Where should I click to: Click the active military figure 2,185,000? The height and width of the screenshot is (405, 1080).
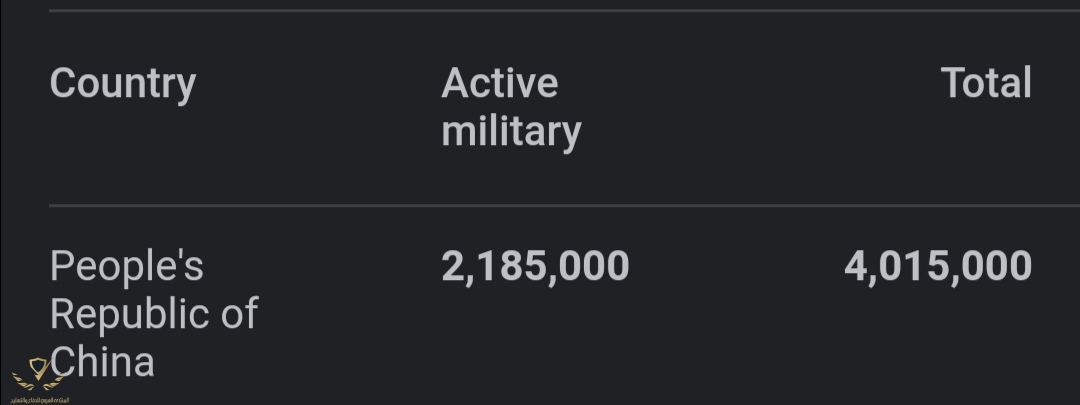[535, 266]
